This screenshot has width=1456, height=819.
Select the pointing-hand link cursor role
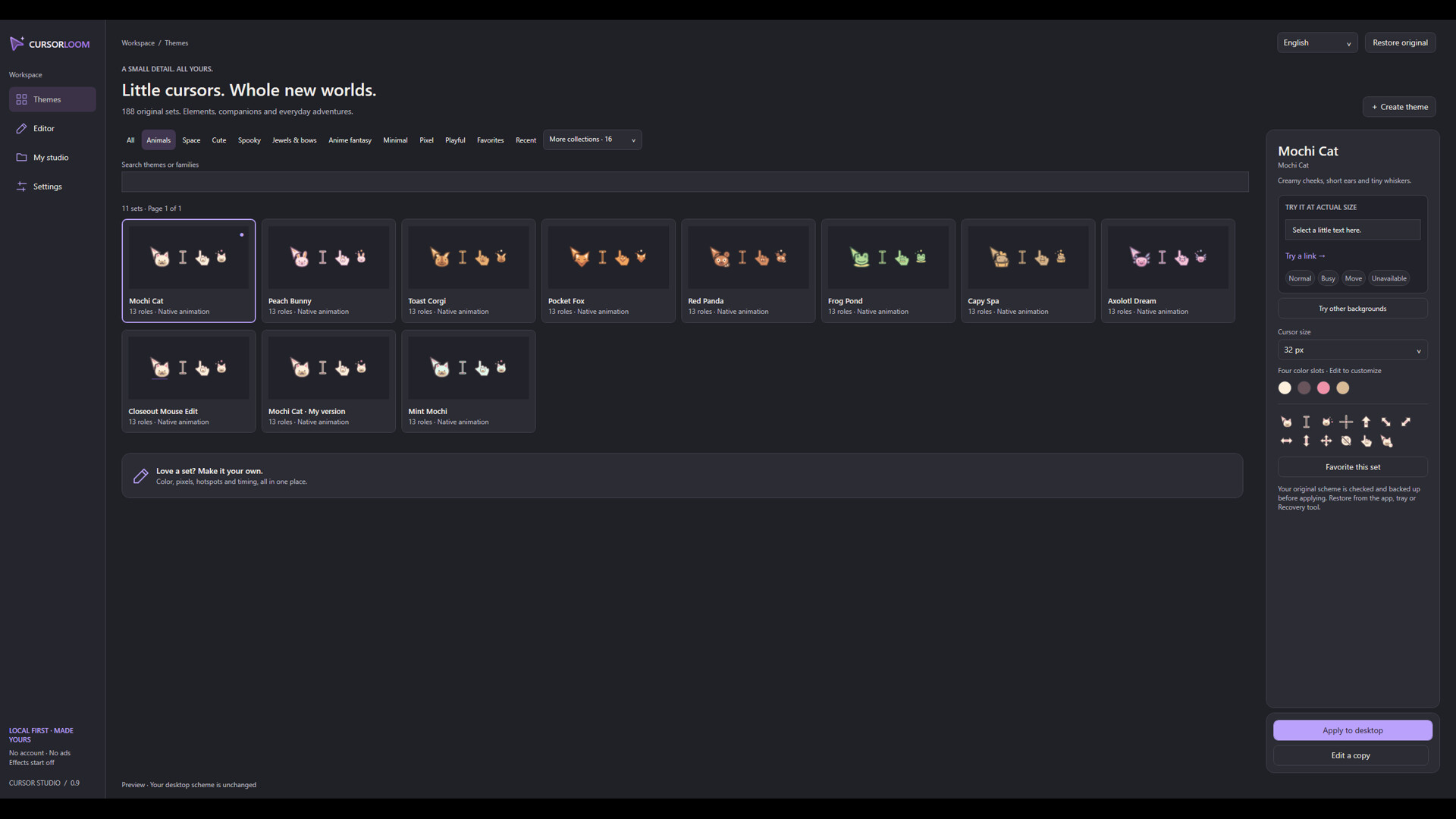(x=1366, y=441)
